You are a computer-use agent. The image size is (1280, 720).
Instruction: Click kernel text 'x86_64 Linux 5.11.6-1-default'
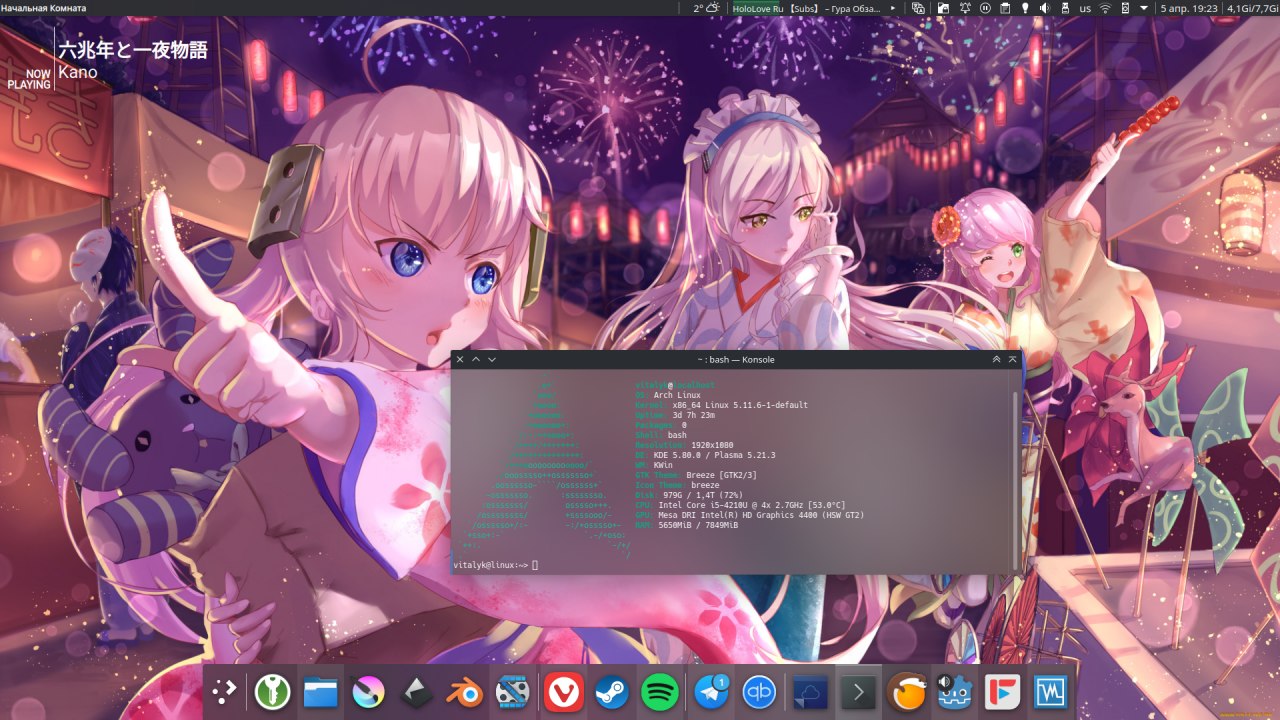741,405
